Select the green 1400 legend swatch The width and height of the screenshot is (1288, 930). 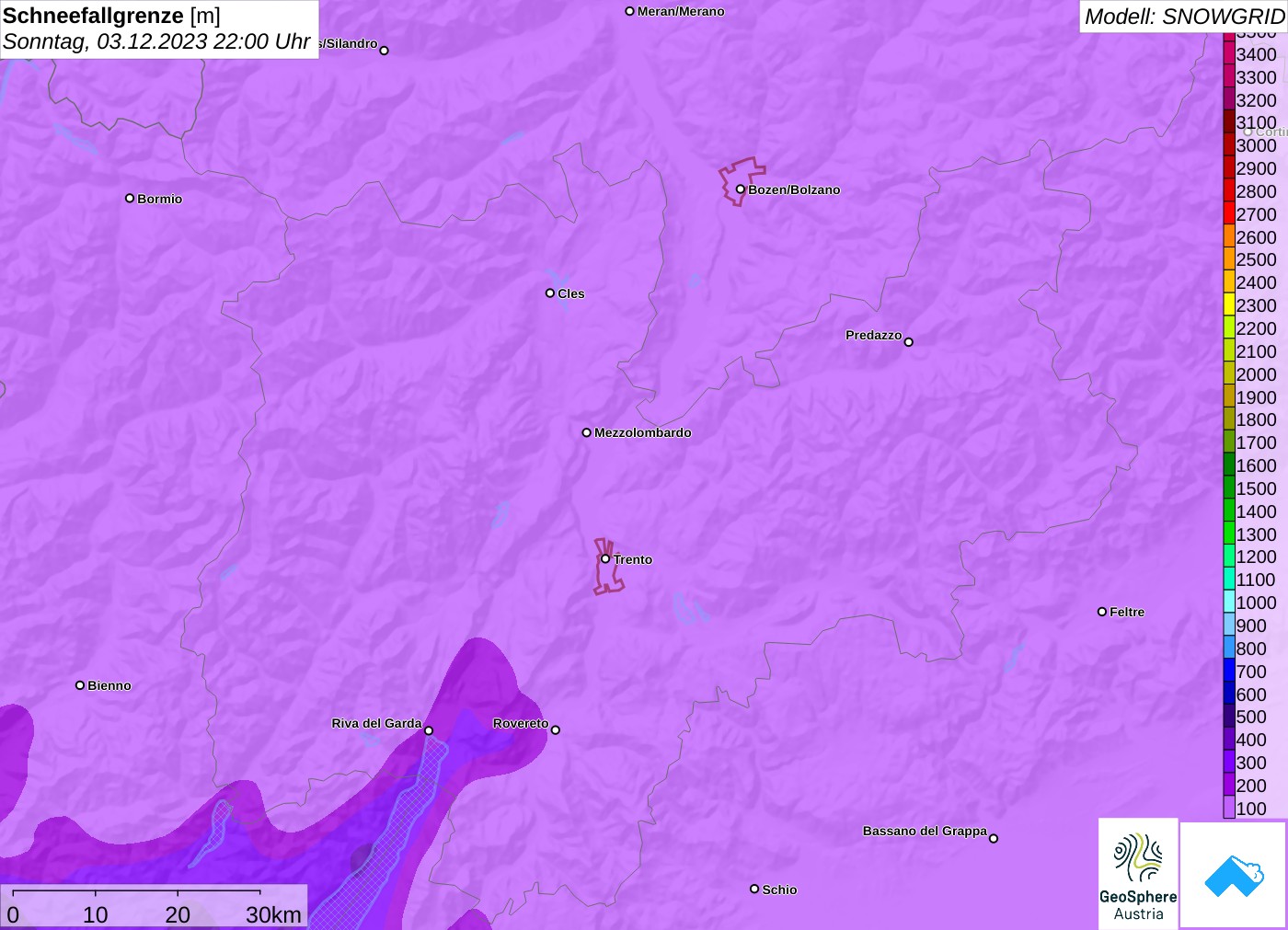[1229, 511]
